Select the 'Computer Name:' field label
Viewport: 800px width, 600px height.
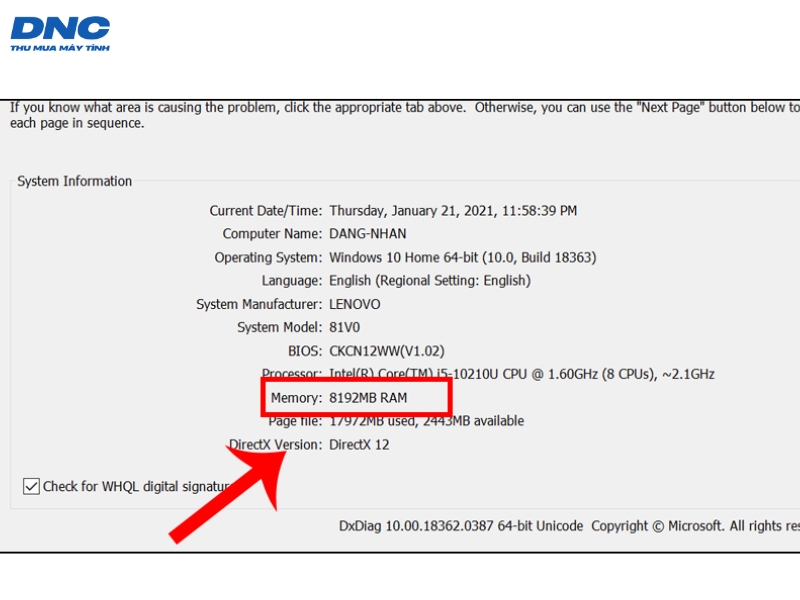(272, 234)
